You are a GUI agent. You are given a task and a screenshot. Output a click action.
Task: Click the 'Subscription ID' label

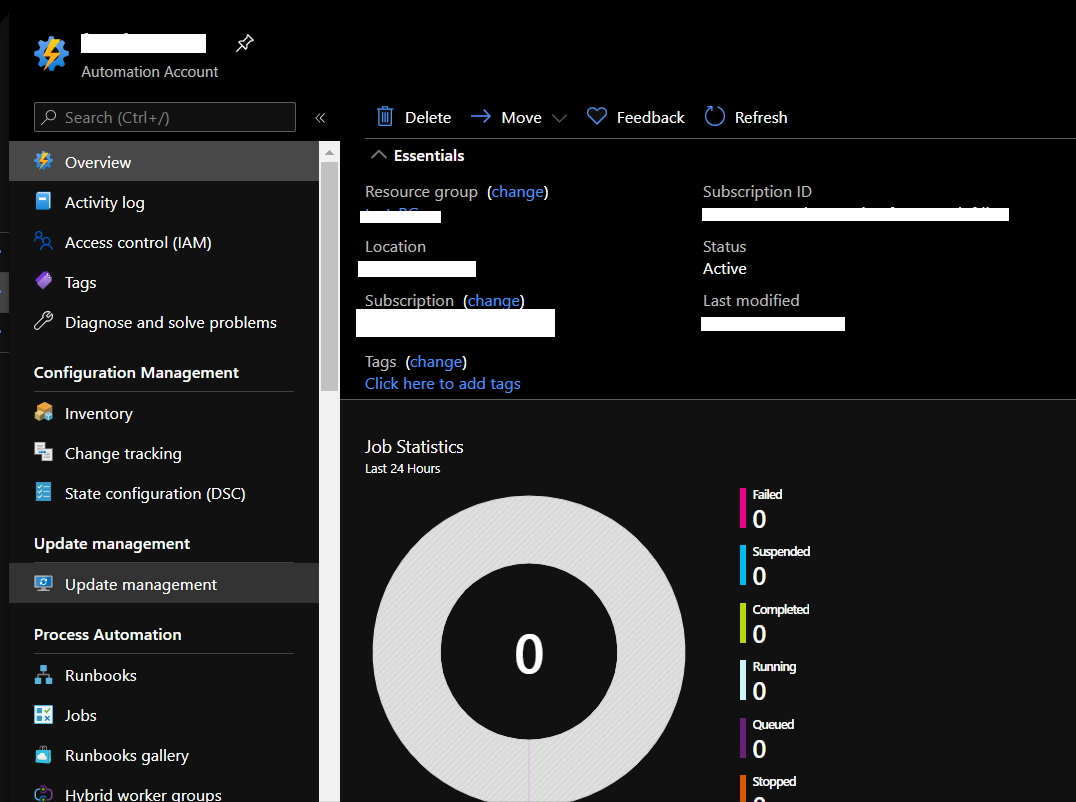(x=757, y=191)
